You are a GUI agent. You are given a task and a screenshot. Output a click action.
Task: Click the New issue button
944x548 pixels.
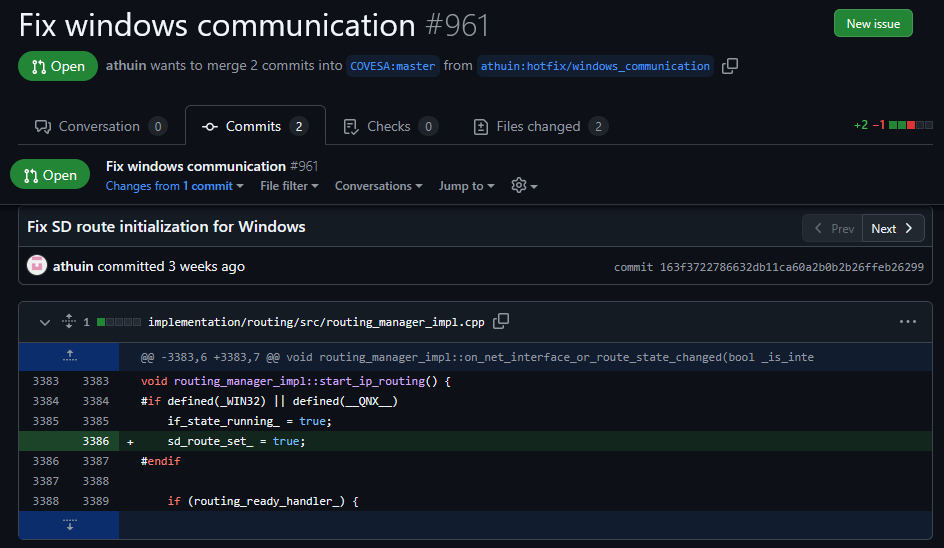[873, 24]
